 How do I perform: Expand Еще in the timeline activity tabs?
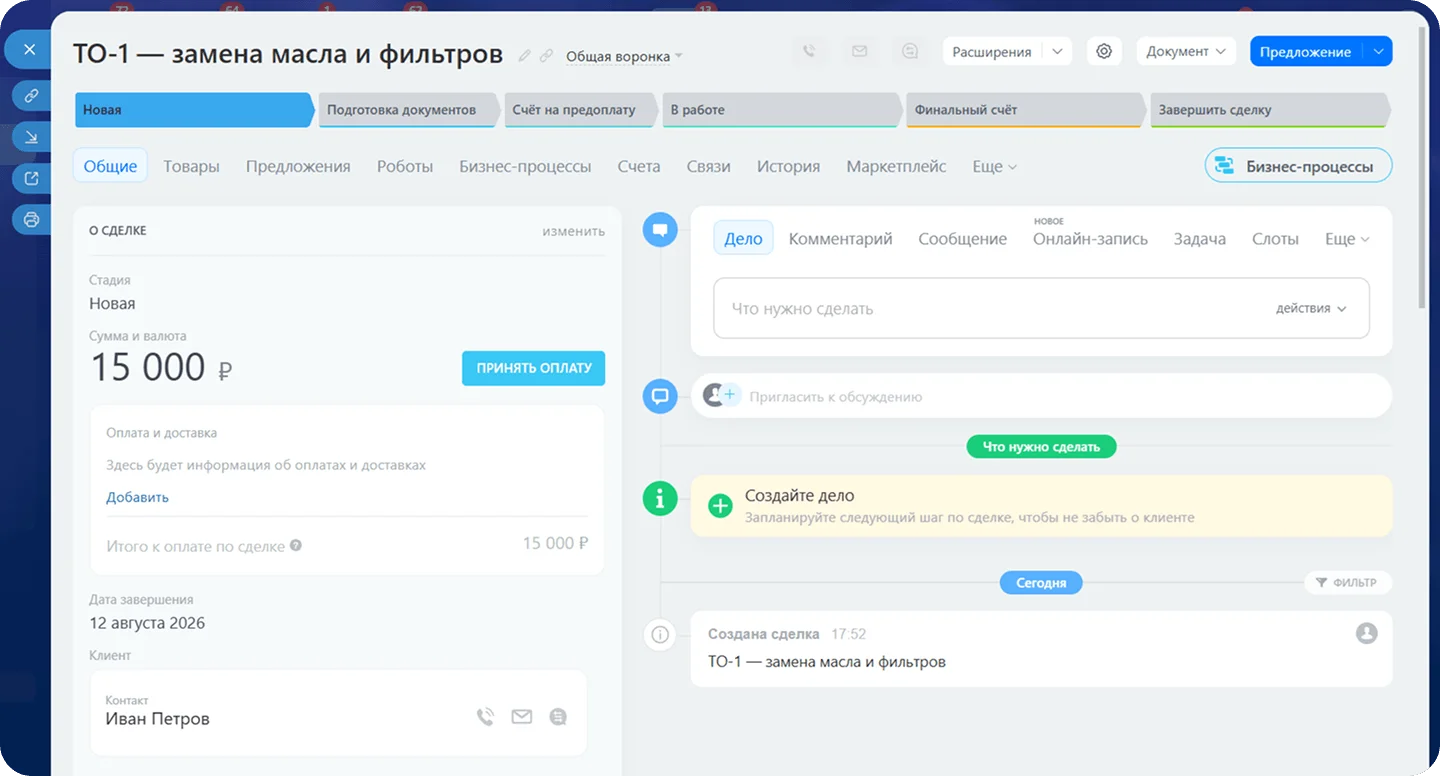[1347, 239]
